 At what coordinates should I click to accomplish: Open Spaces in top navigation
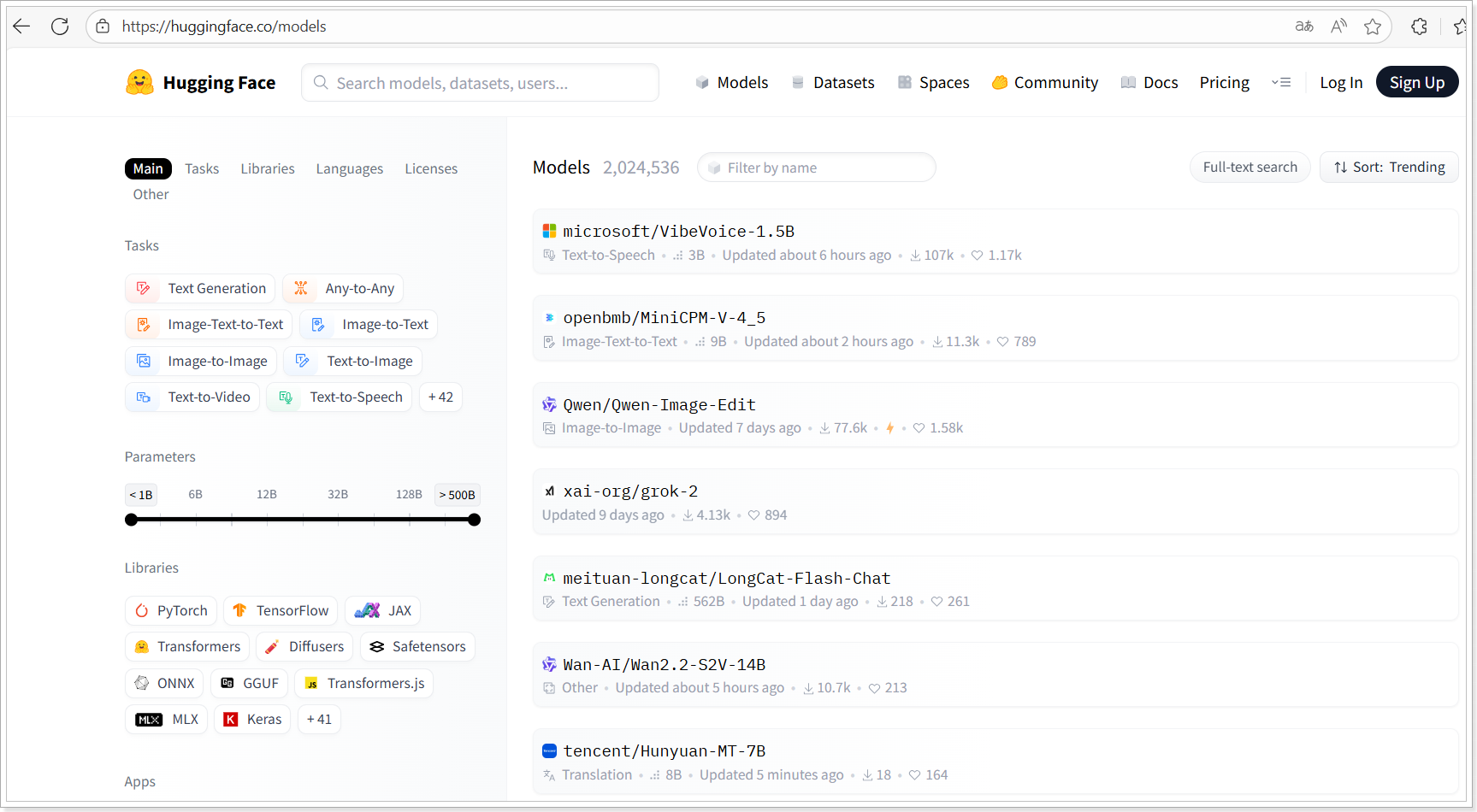click(933, 82)
